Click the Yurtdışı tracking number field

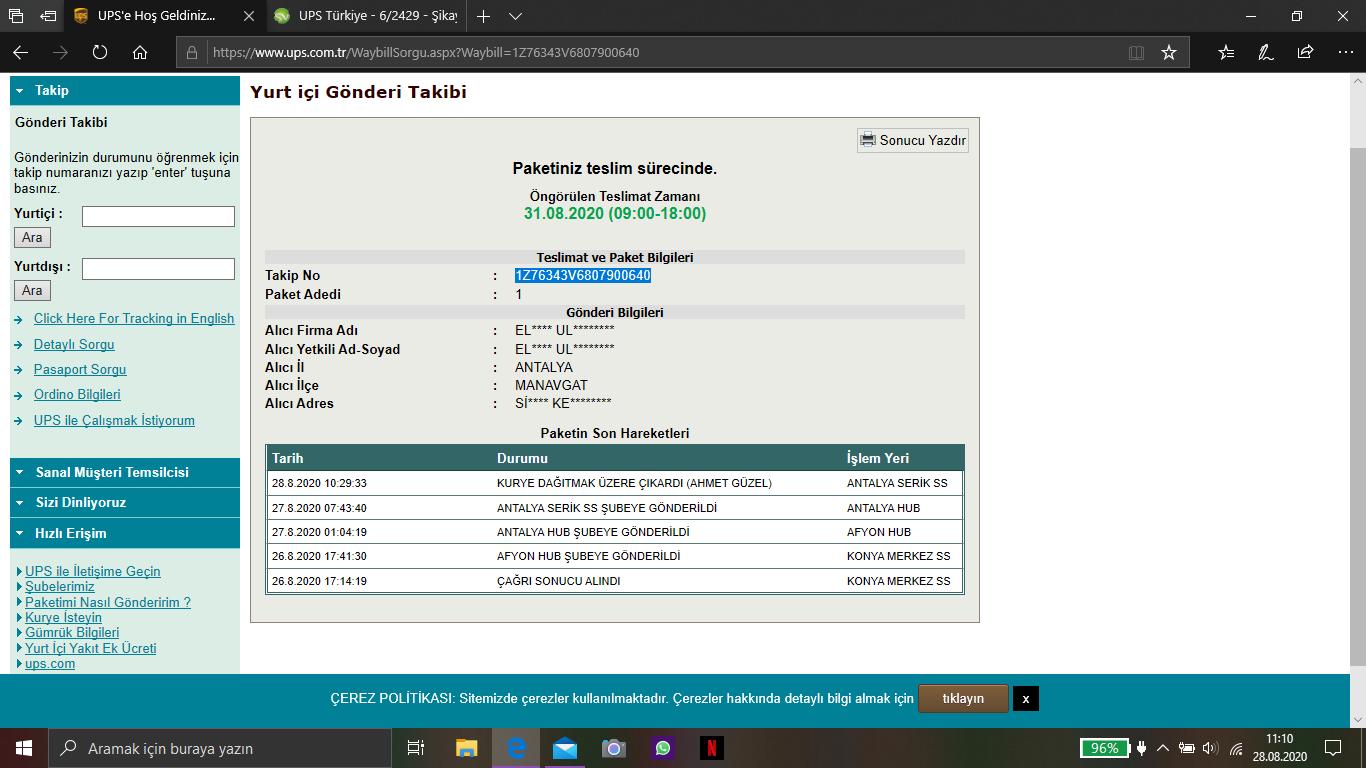coord(158,269)
